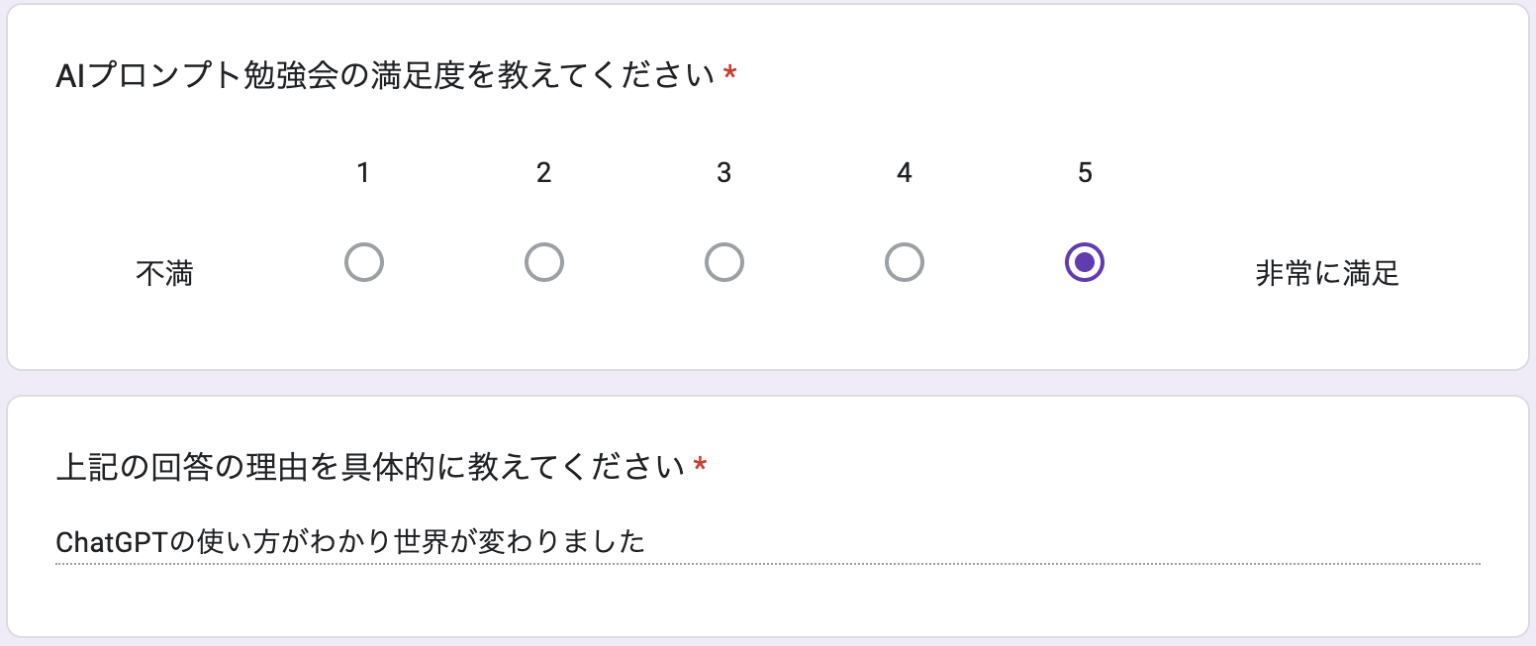Click the number 4 column header

pyautogui.click(x=903, y=172)
